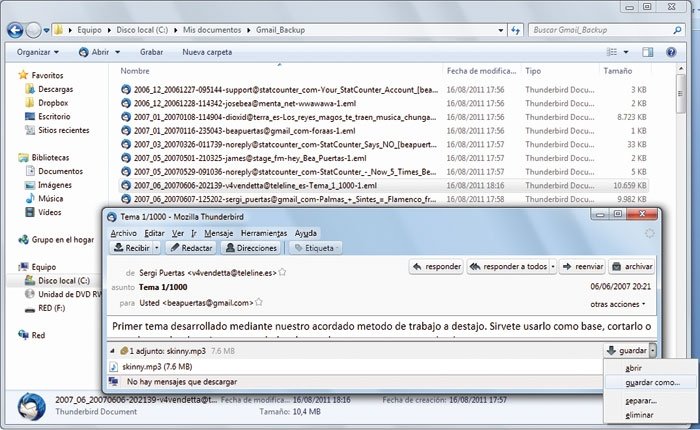Open Direcciones address book button
700x430 pixels.
(x=251, y=248)
